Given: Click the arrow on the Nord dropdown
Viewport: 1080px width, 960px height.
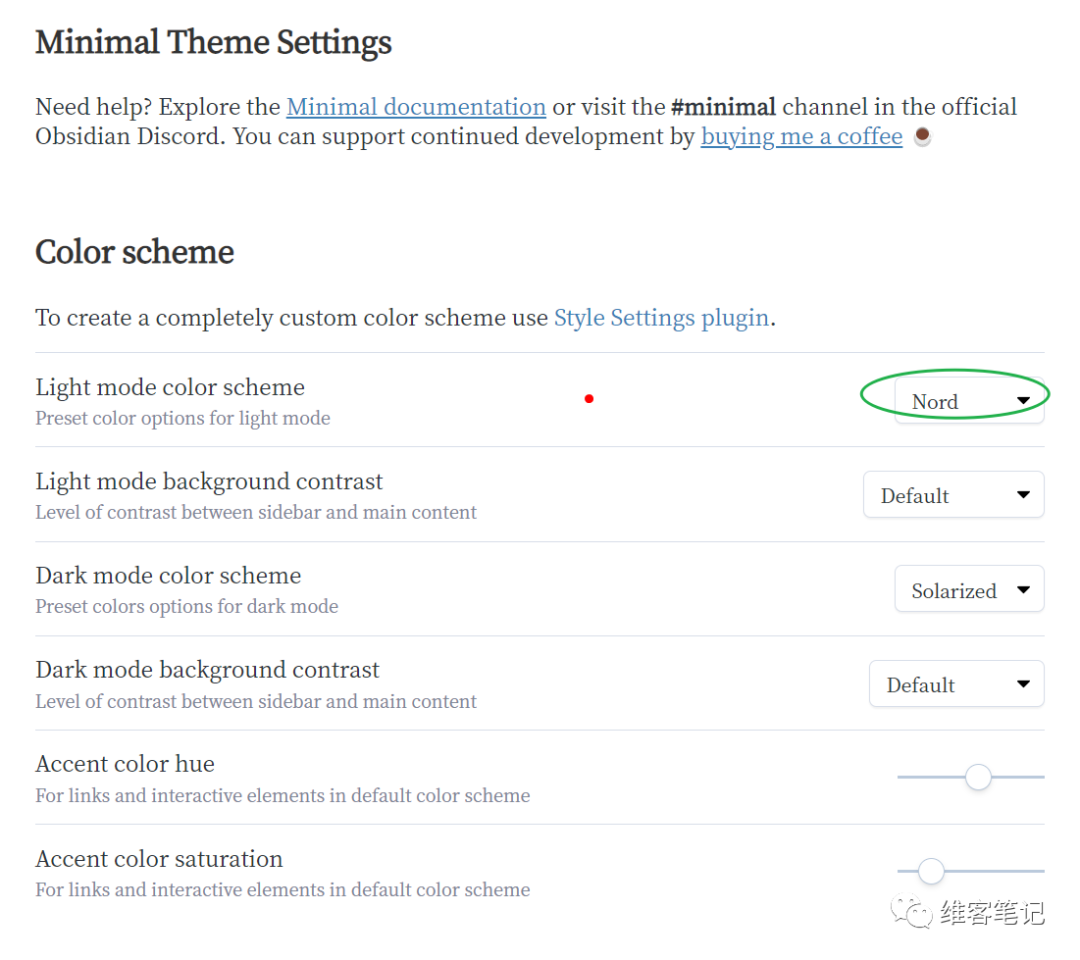Looking at the screenshot, I should (x=1023, y=401).
